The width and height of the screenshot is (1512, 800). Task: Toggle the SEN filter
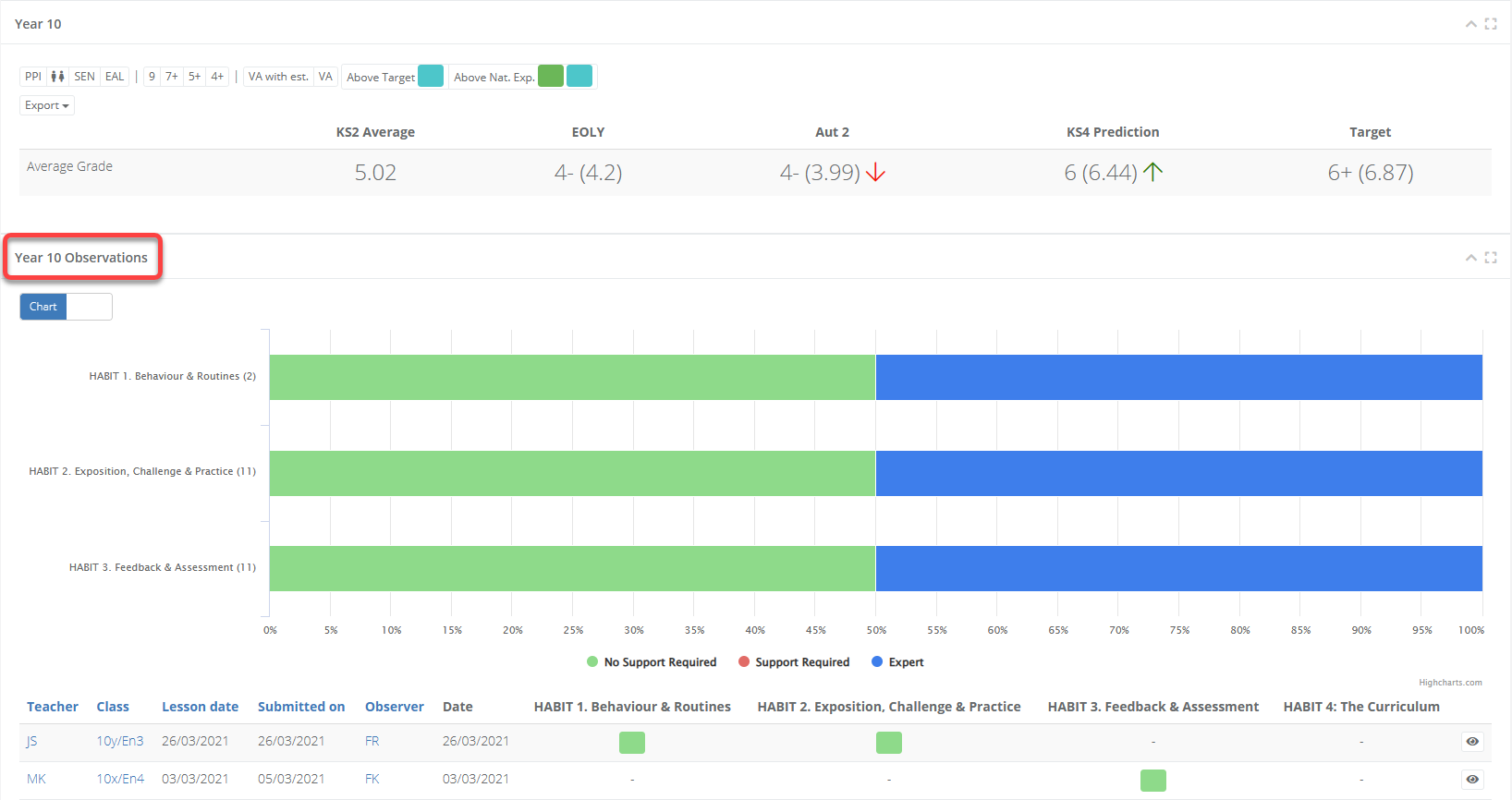coord(84,77)
